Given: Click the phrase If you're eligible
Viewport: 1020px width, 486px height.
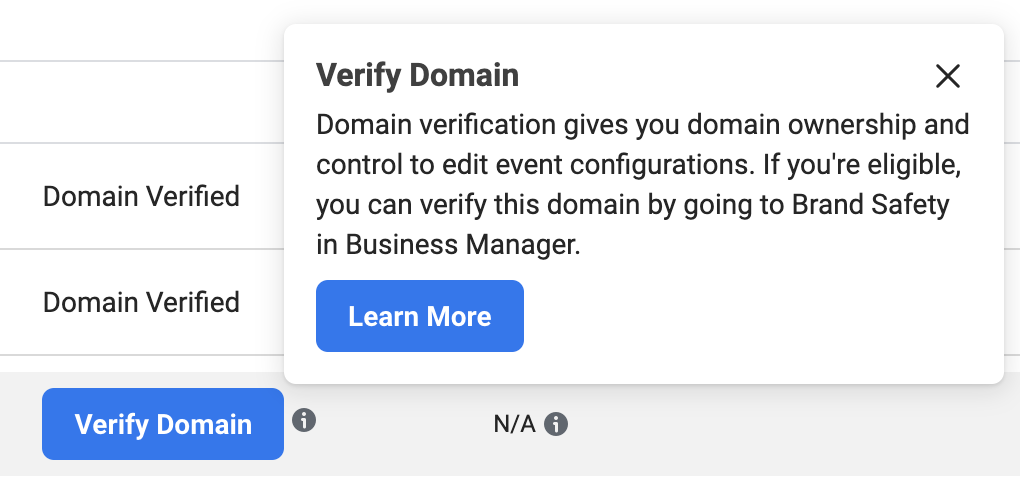Looking at the screenshot, I should [x=863, y=166].
